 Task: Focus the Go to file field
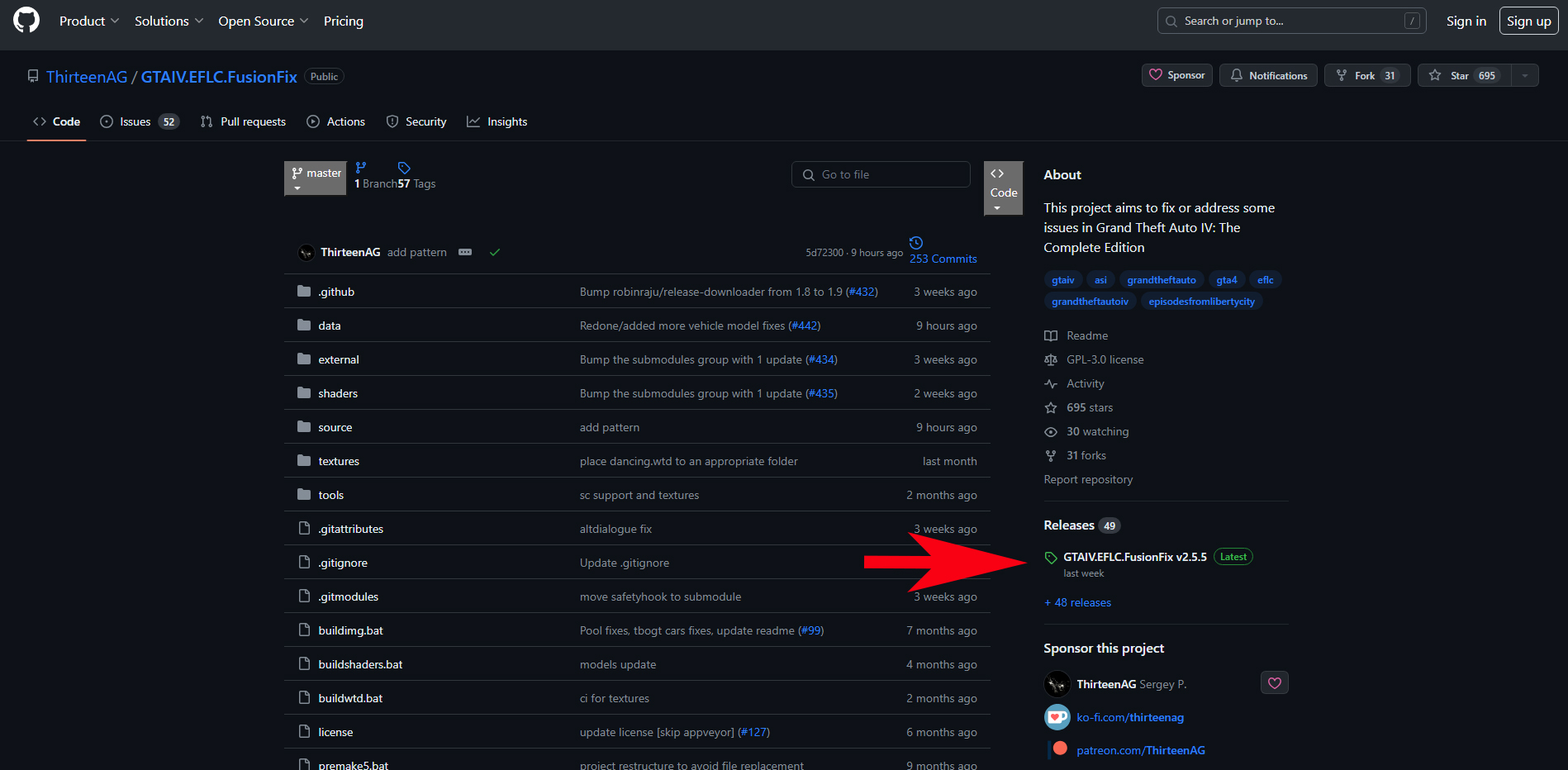point(881,174)
